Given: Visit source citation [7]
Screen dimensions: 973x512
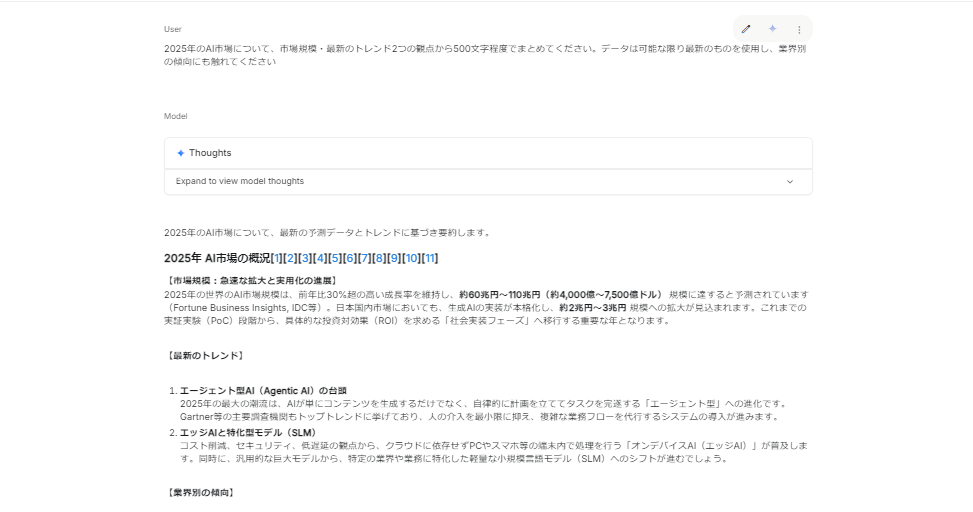Looking at the screenshot, I should pos(365,258).
